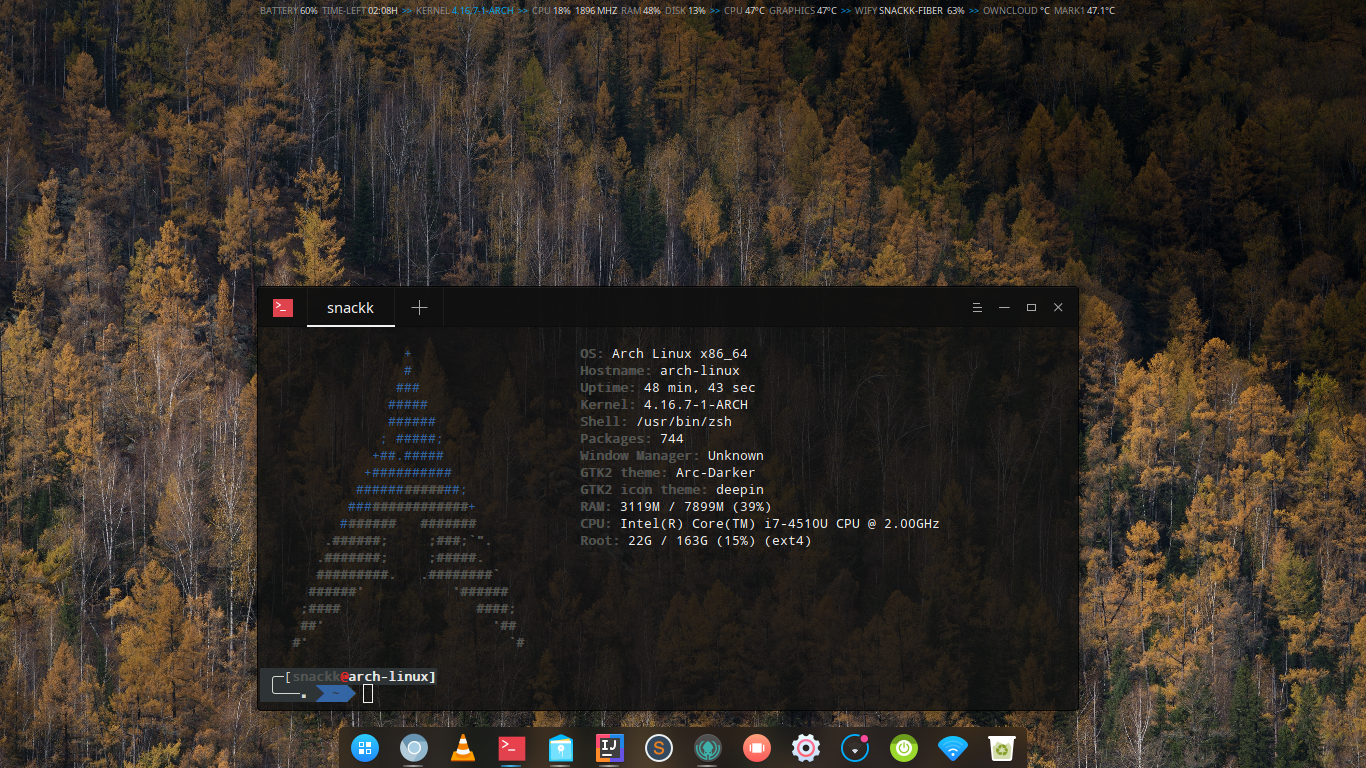1366x768 pixels.
Task: Open system settings gear in dock
Action: 806,747
